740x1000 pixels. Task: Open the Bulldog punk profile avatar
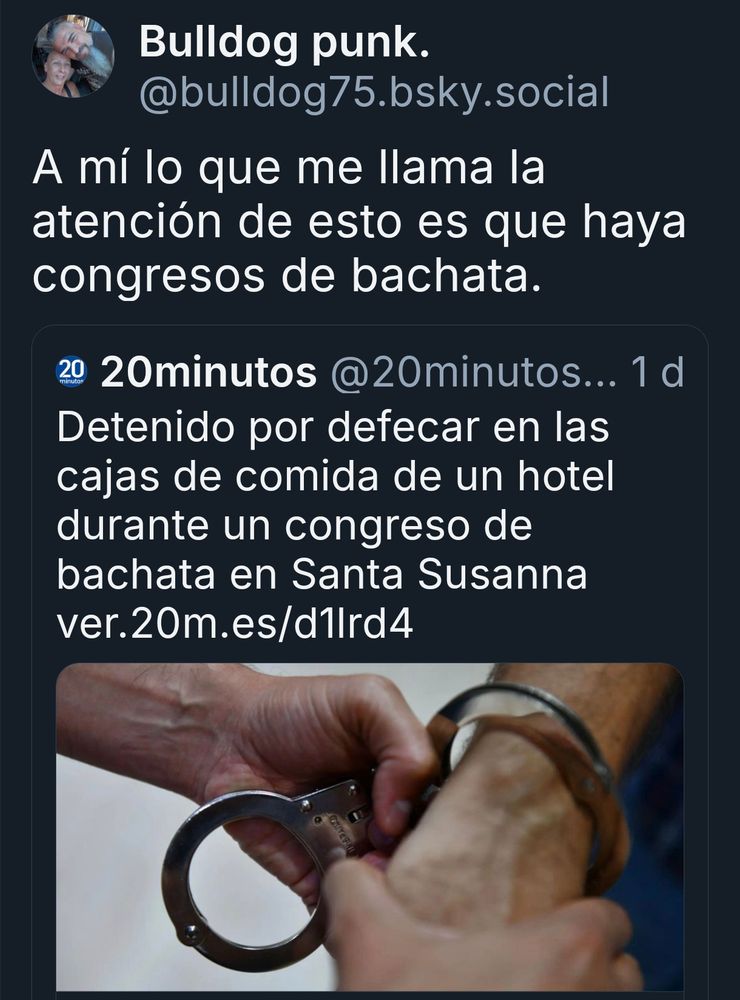tap(73, 56)
